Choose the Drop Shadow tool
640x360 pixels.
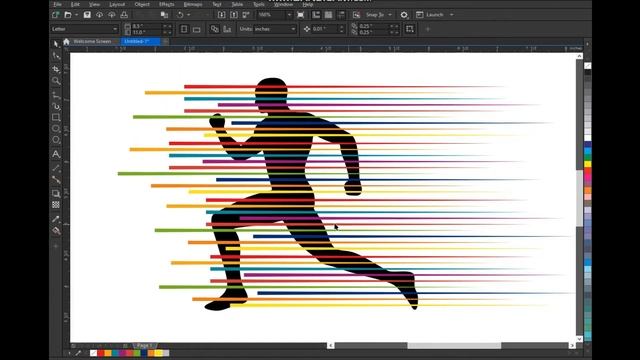[x=56, y=193]
